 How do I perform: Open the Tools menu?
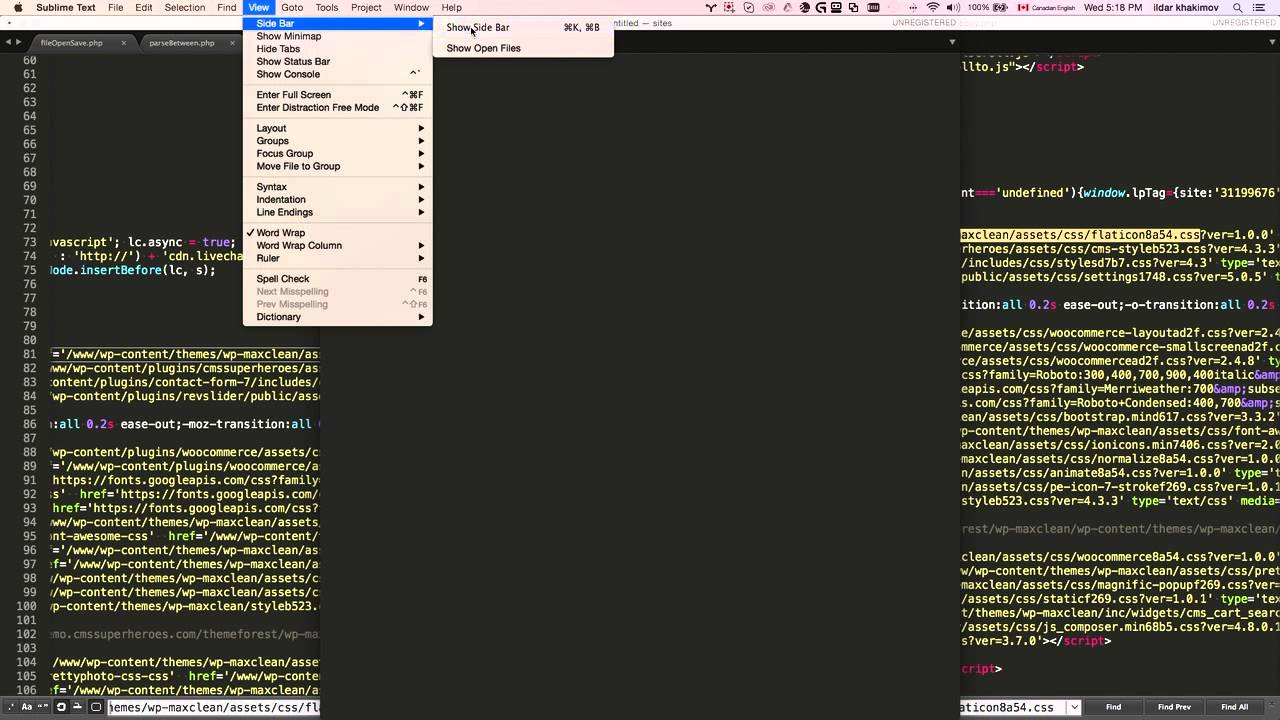coord(327,7)
